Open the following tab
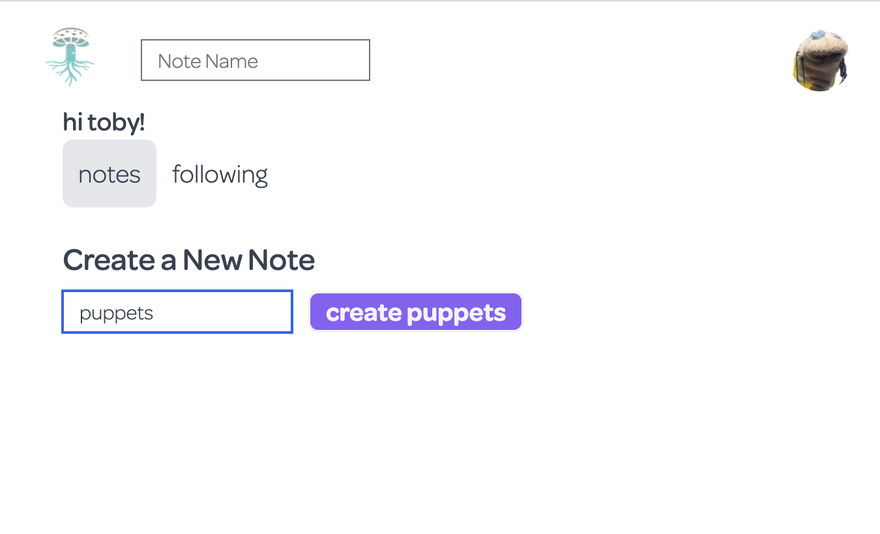The width and height of the screenshot is (880, 534). coord(220,174)
